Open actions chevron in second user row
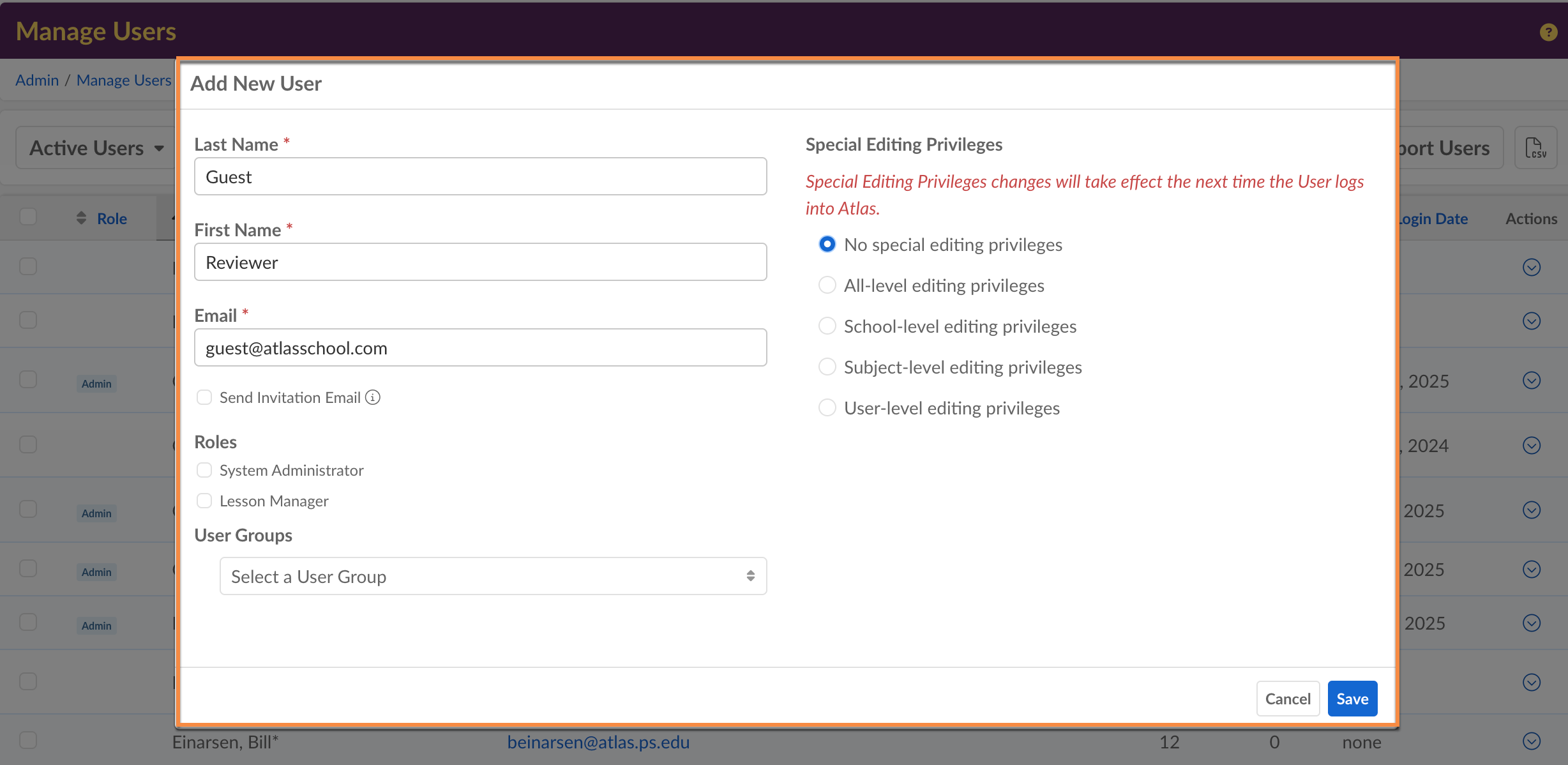This screenshot has width=1568, height=765. (1531, 321)
